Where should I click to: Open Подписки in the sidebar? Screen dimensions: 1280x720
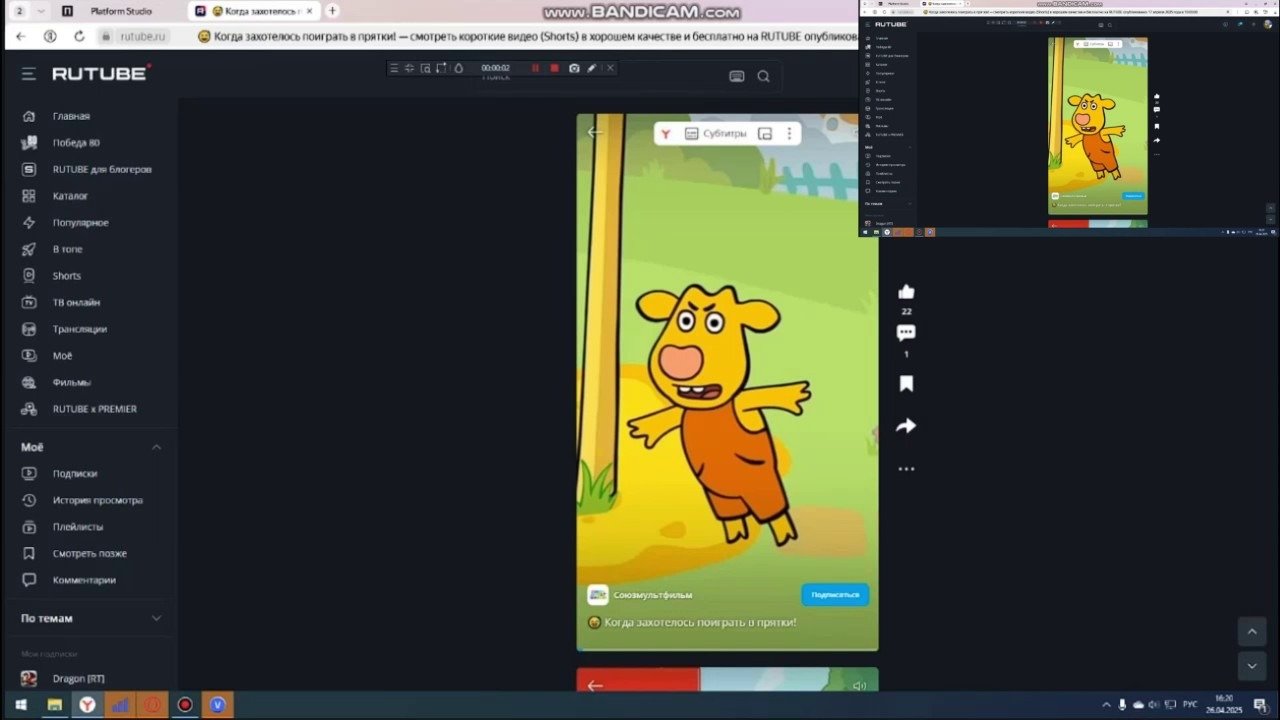click(x=75, y=474)
